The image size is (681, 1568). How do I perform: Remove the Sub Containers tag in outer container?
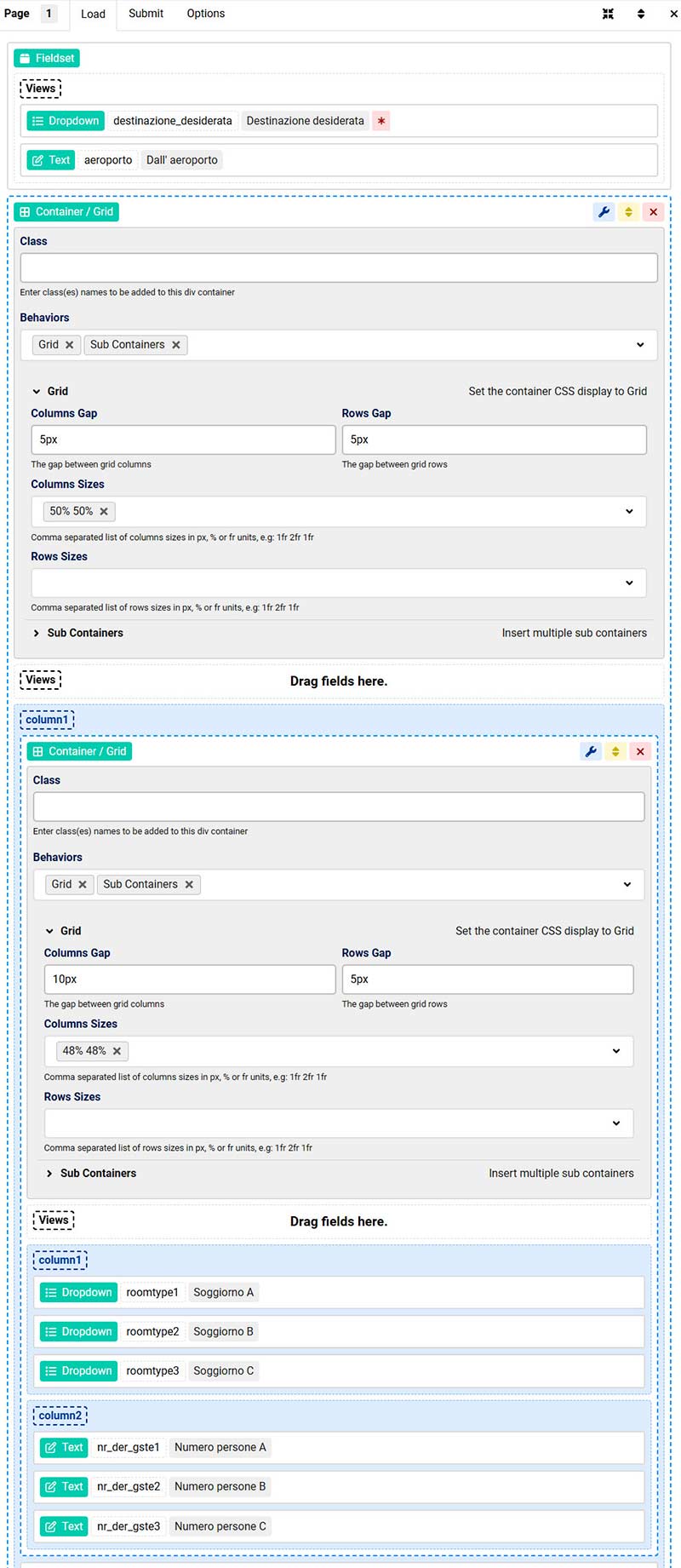point(176,345)
